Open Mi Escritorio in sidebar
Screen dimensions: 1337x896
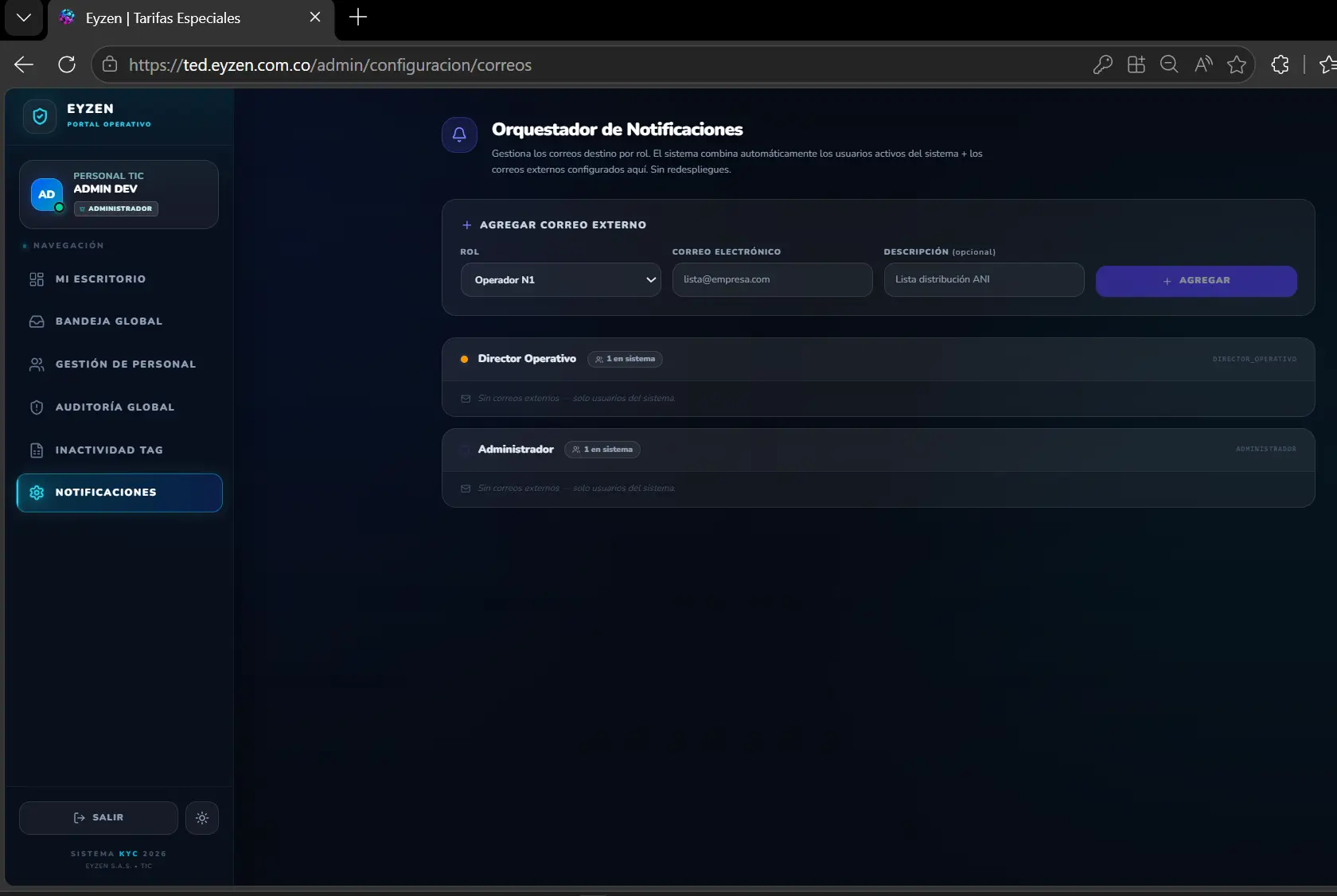[x=119, y=279]
